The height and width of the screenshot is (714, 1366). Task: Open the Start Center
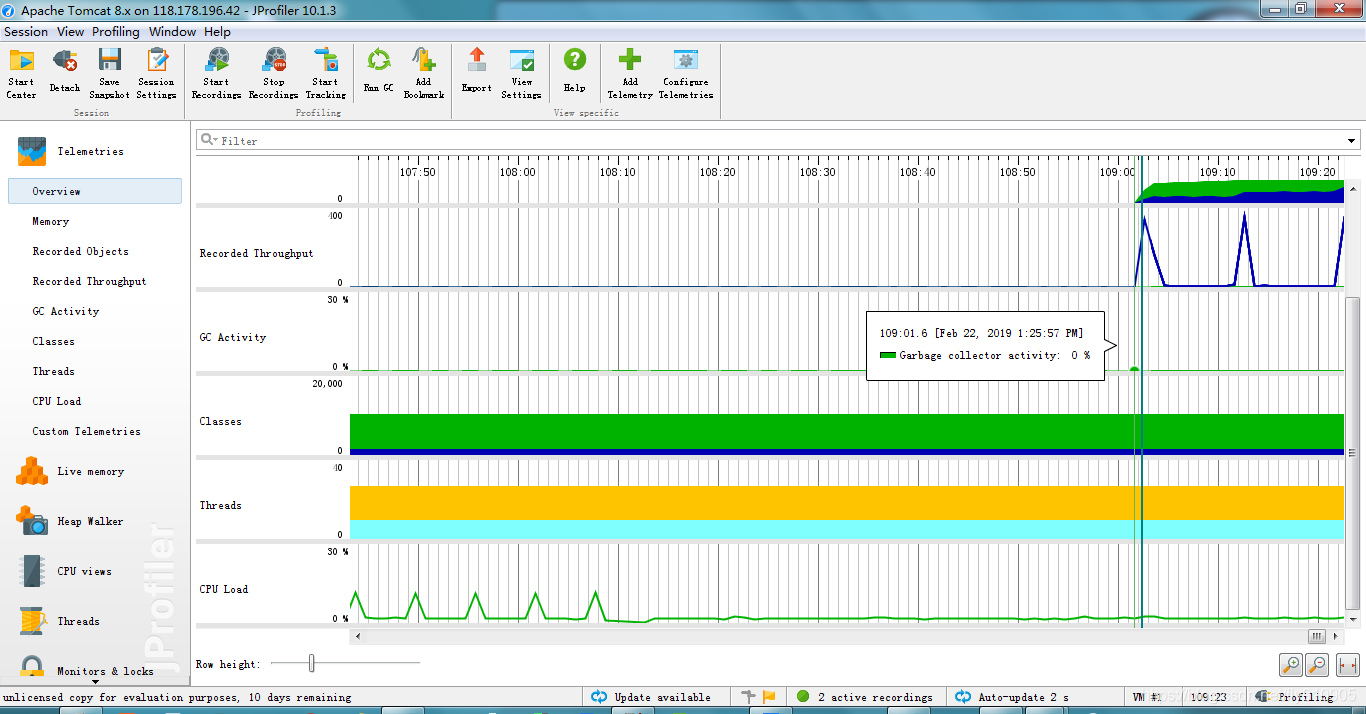pyautogui.click(x=21, y=73)
